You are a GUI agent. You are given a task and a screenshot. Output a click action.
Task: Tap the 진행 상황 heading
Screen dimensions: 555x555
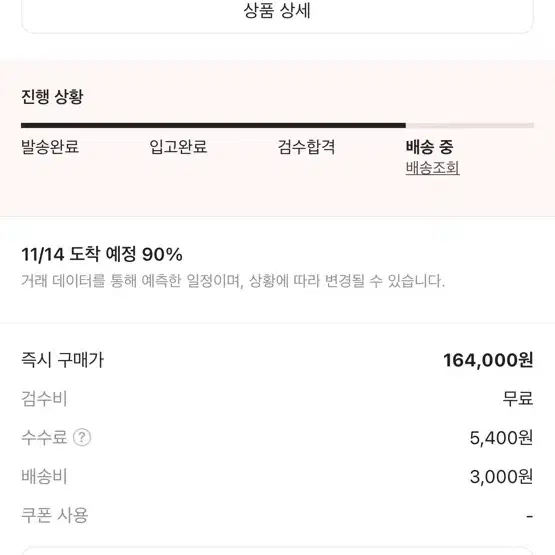click(52, 97)
